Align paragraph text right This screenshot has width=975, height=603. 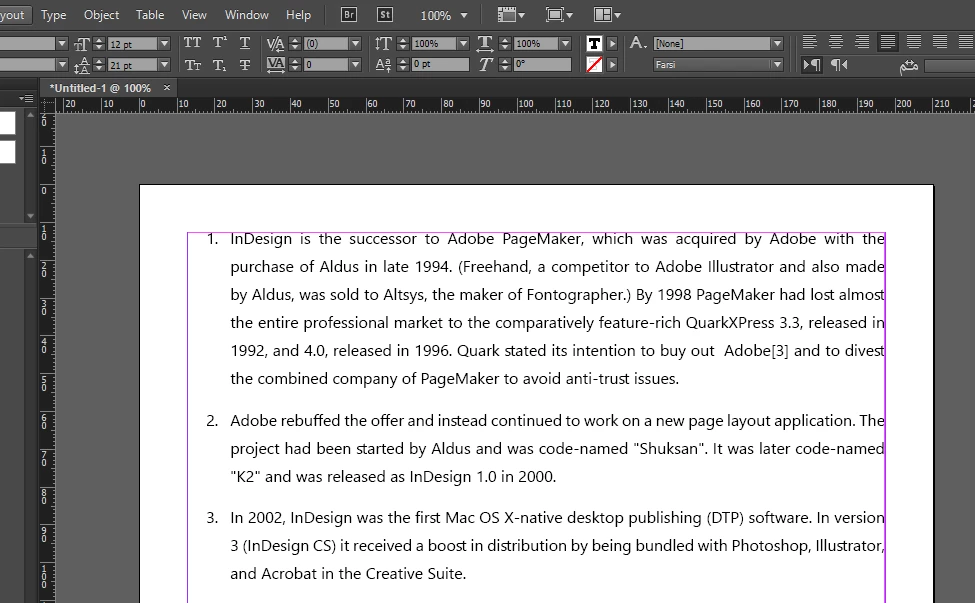pyautogui.click(x=862, y=42)
